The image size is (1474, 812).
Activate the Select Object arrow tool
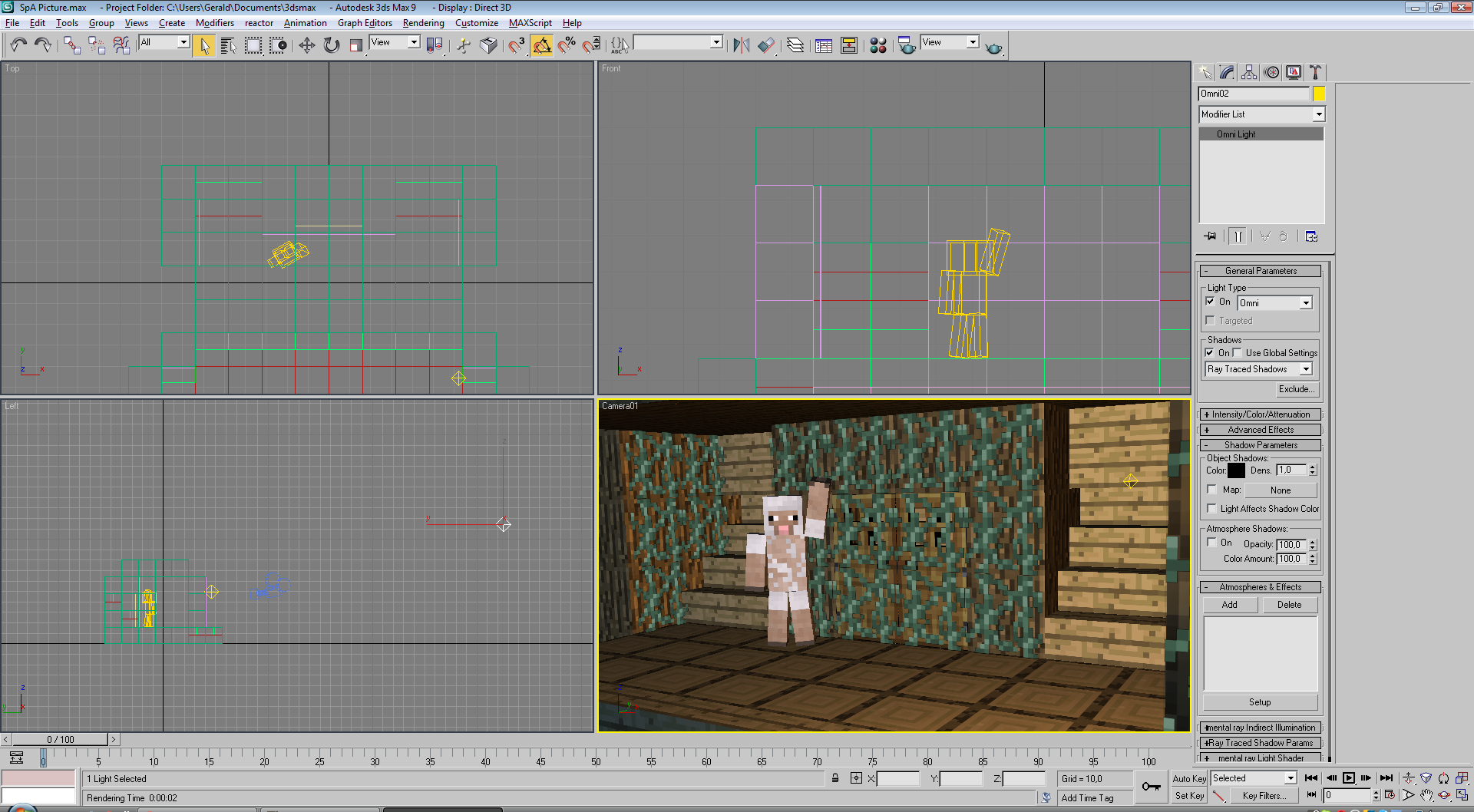click(204, 46)
